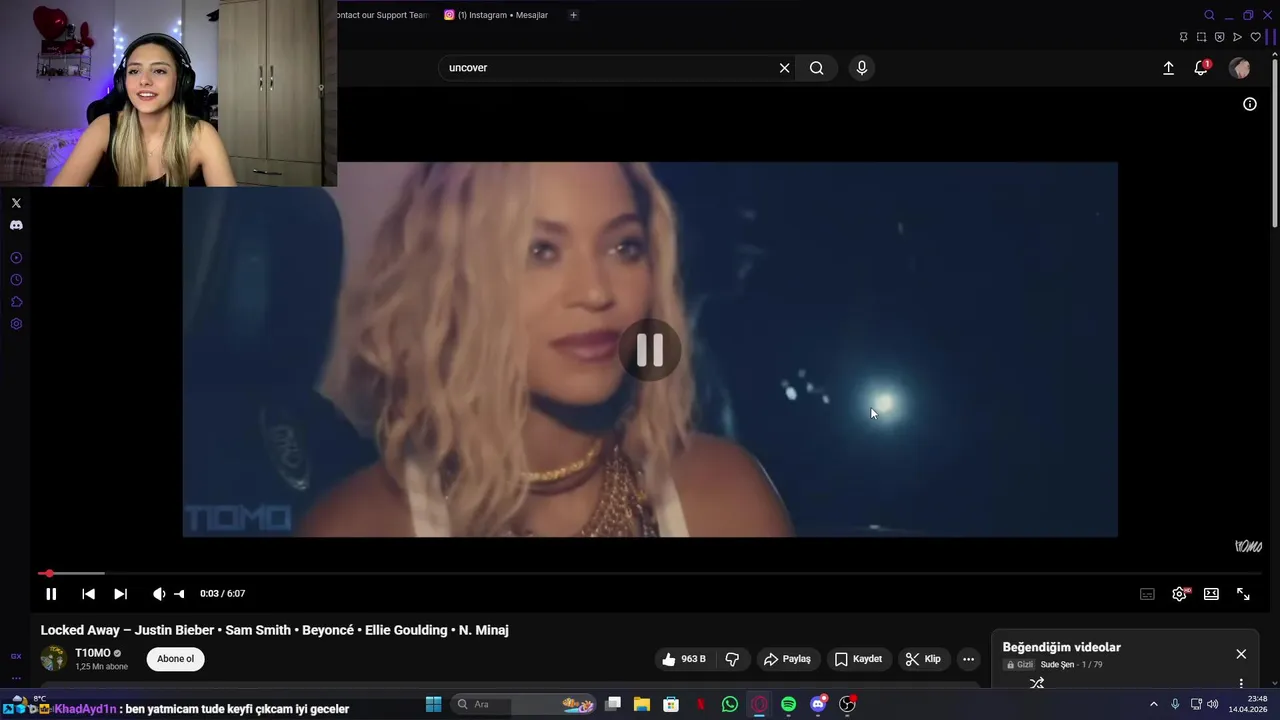Open the Player panel in Opera sidebar
Viewport: 1280px width, 720px height.
pos(16,258)
